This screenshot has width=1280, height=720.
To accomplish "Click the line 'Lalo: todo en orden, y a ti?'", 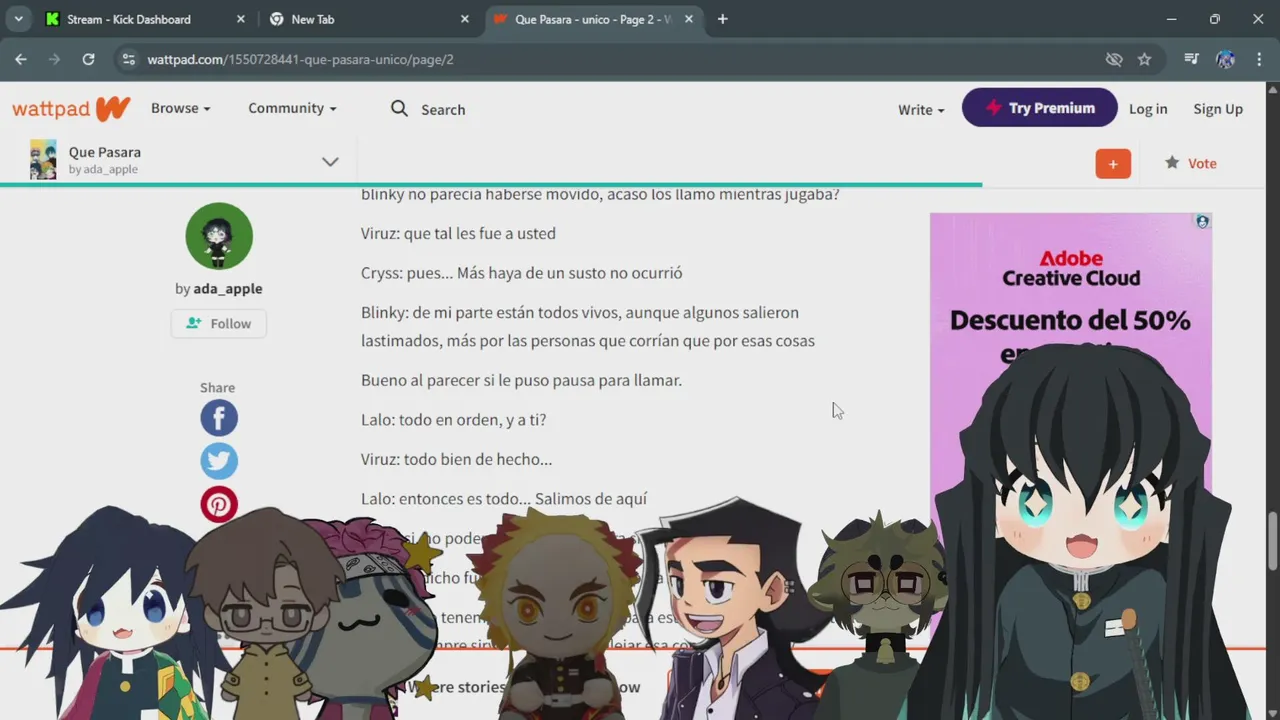I will coord(453,420).
